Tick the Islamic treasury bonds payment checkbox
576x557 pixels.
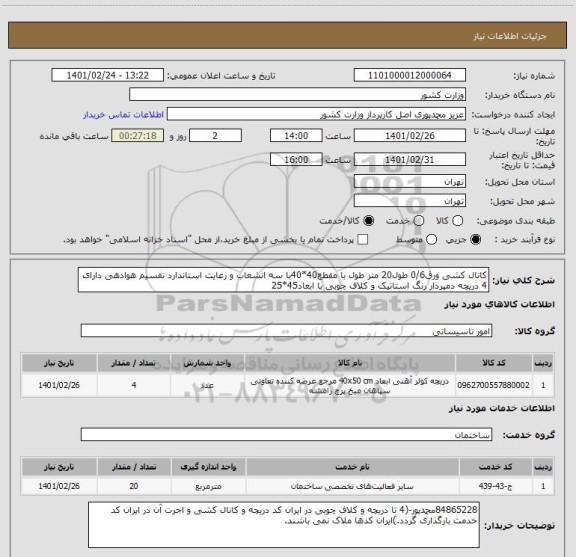click(x=363, y=240)
